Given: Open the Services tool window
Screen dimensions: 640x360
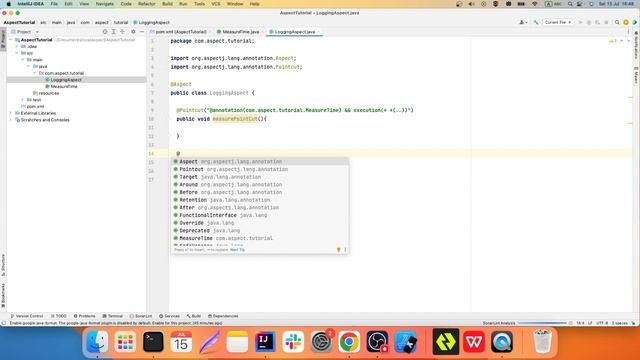Looking at the screenshot, I should pyautogui.click(x=169, y=316).
